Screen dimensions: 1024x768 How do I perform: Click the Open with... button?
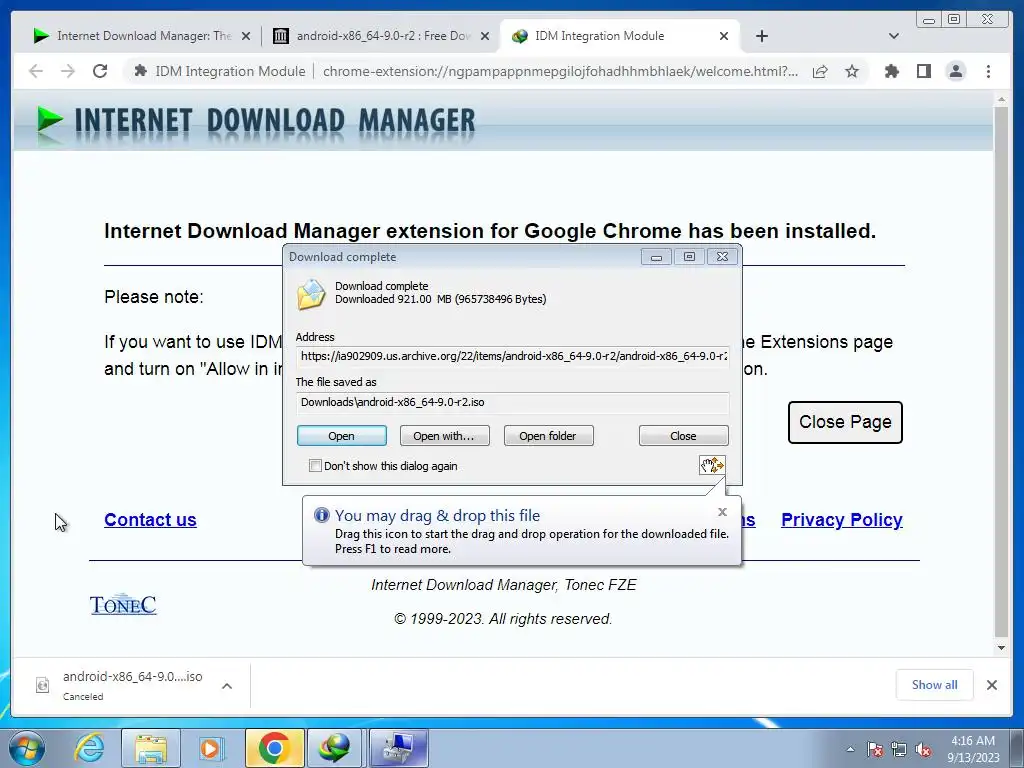pyautogui.click(x=444, y=436)
